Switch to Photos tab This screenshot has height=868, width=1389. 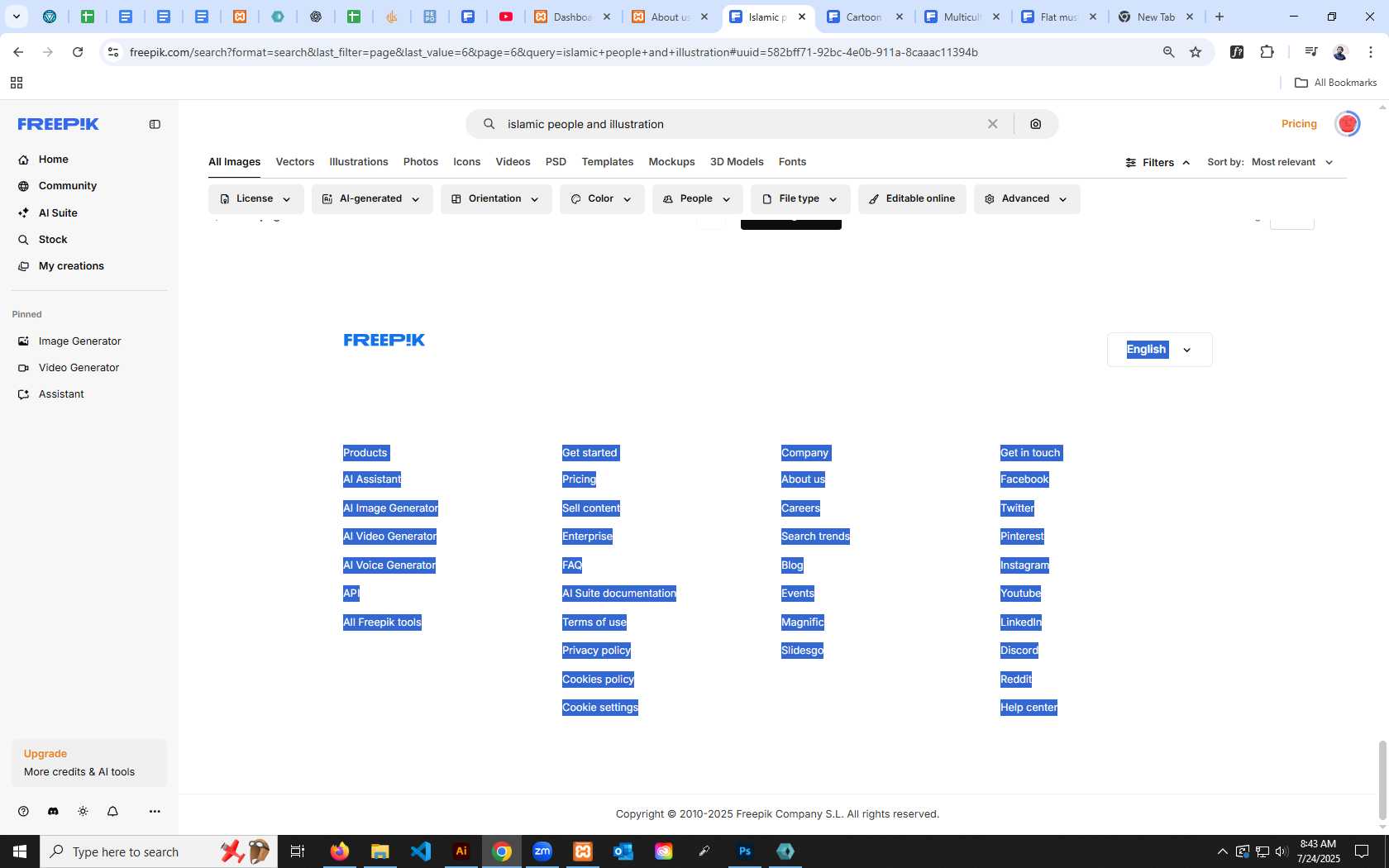tap(421, 162)
